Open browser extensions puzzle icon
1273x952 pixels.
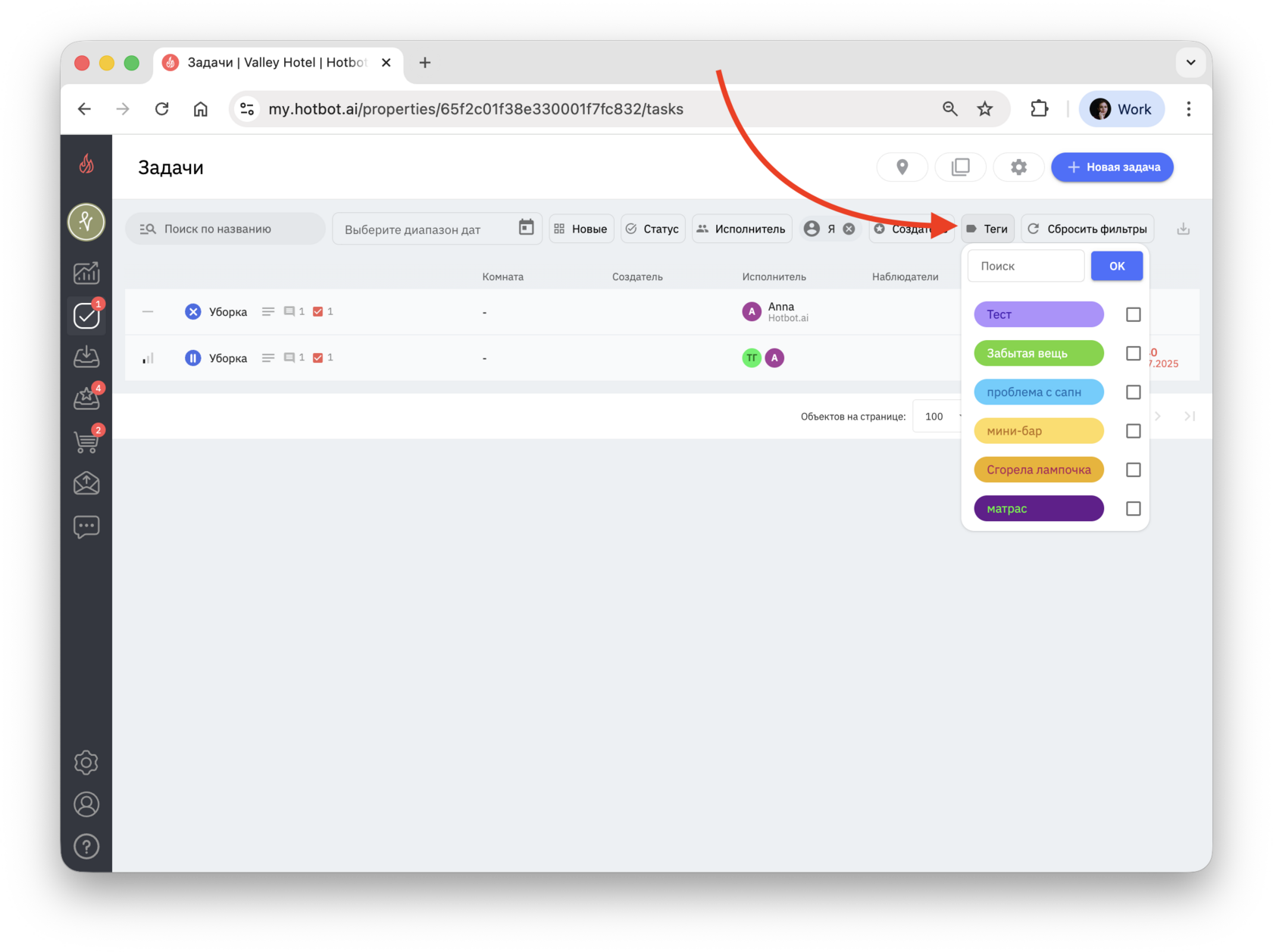[1039, 109]
